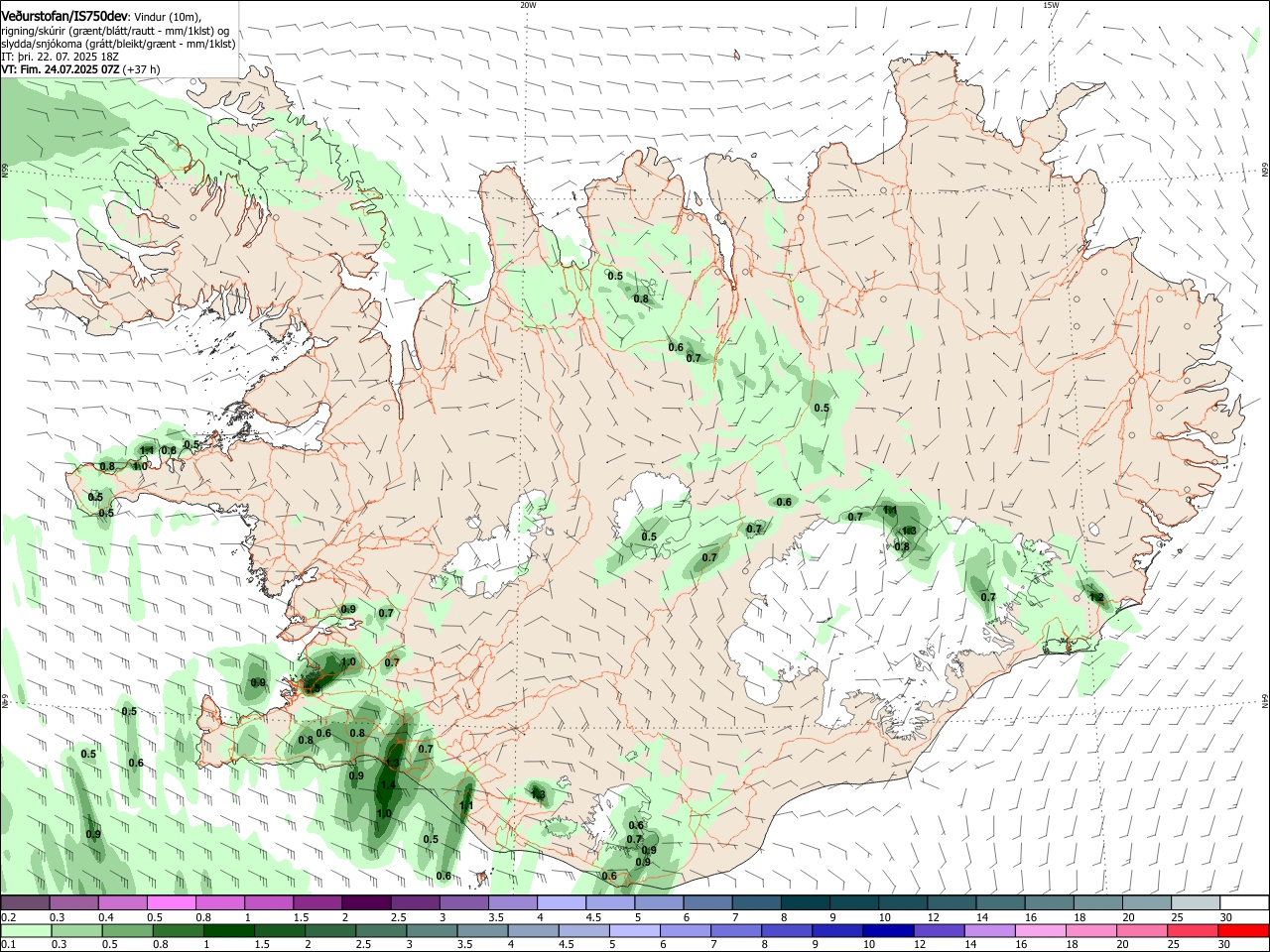
Task: Click the navy blue swatch starting at 10 in lower row
Action: click(x=888, y=930)
